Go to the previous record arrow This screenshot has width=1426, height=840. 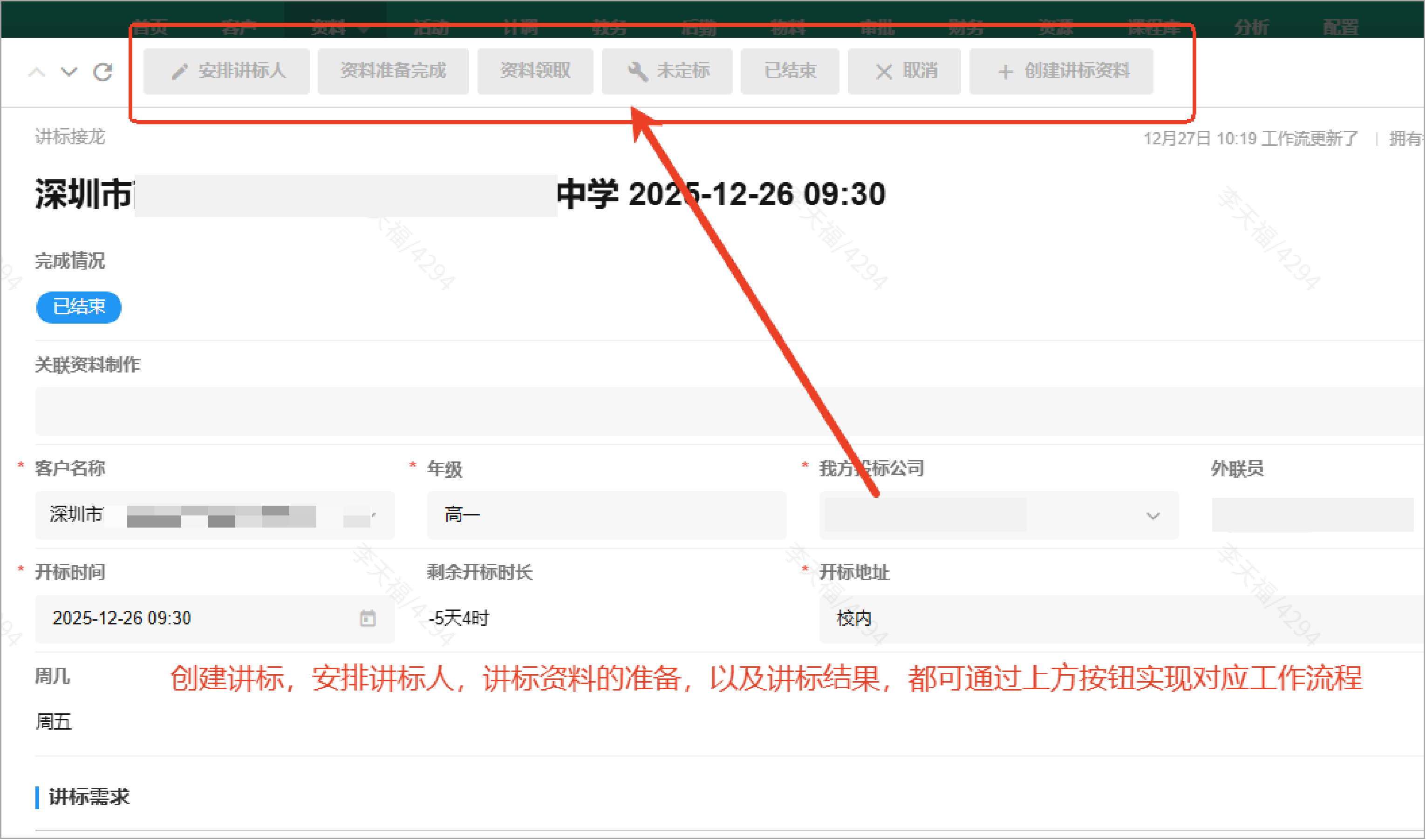[x=37, y=72]
